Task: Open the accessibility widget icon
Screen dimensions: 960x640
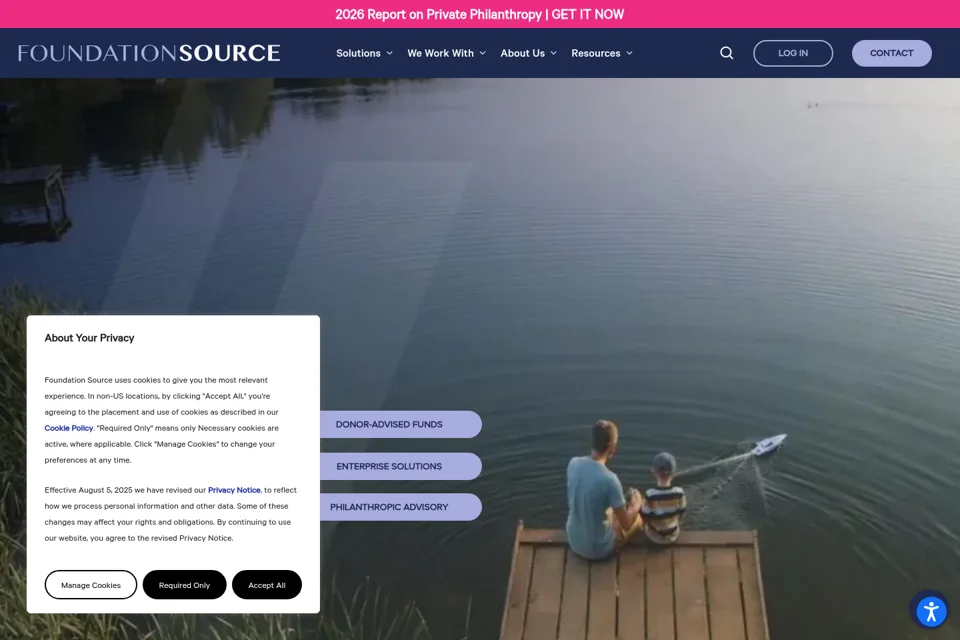Action: [931, 611]
